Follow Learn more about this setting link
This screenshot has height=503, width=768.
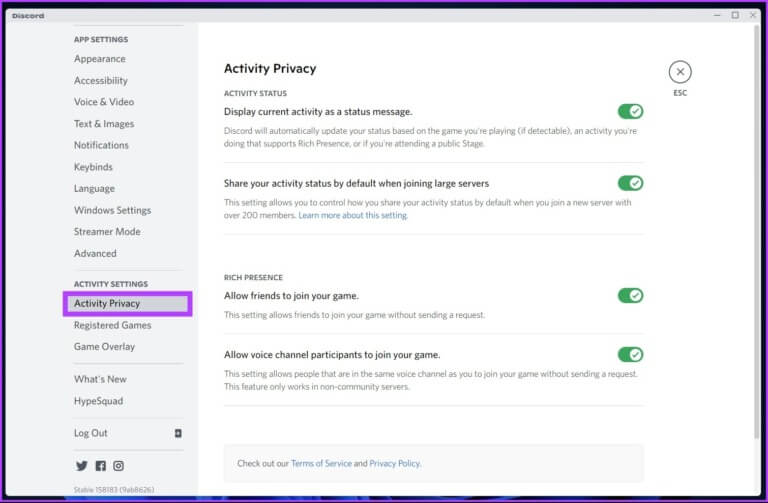[x=353, y=215]
